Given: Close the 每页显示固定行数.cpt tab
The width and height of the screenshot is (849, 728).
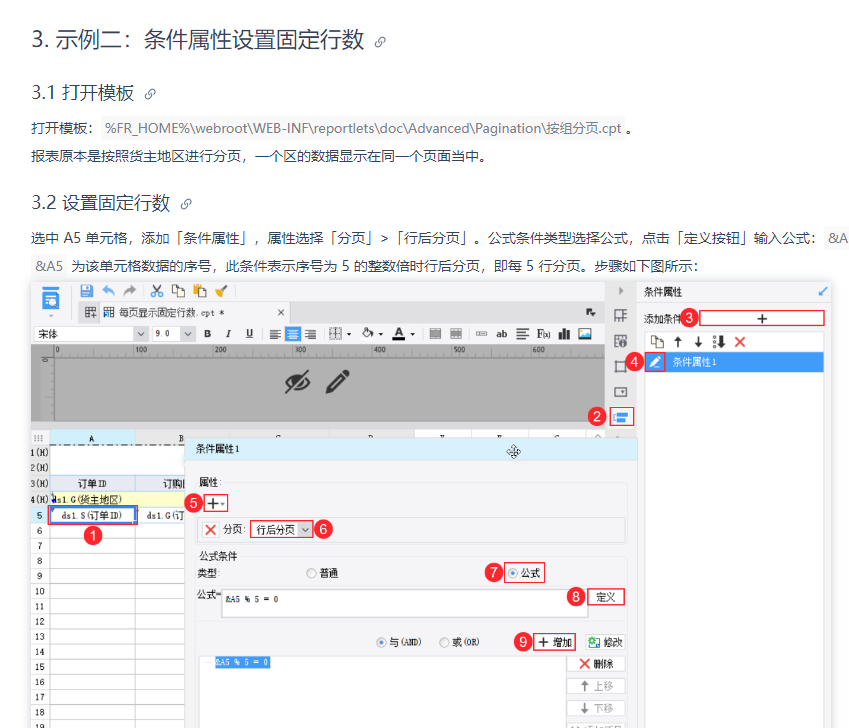Looking at the screenshot, I should (x=281, y=312).
